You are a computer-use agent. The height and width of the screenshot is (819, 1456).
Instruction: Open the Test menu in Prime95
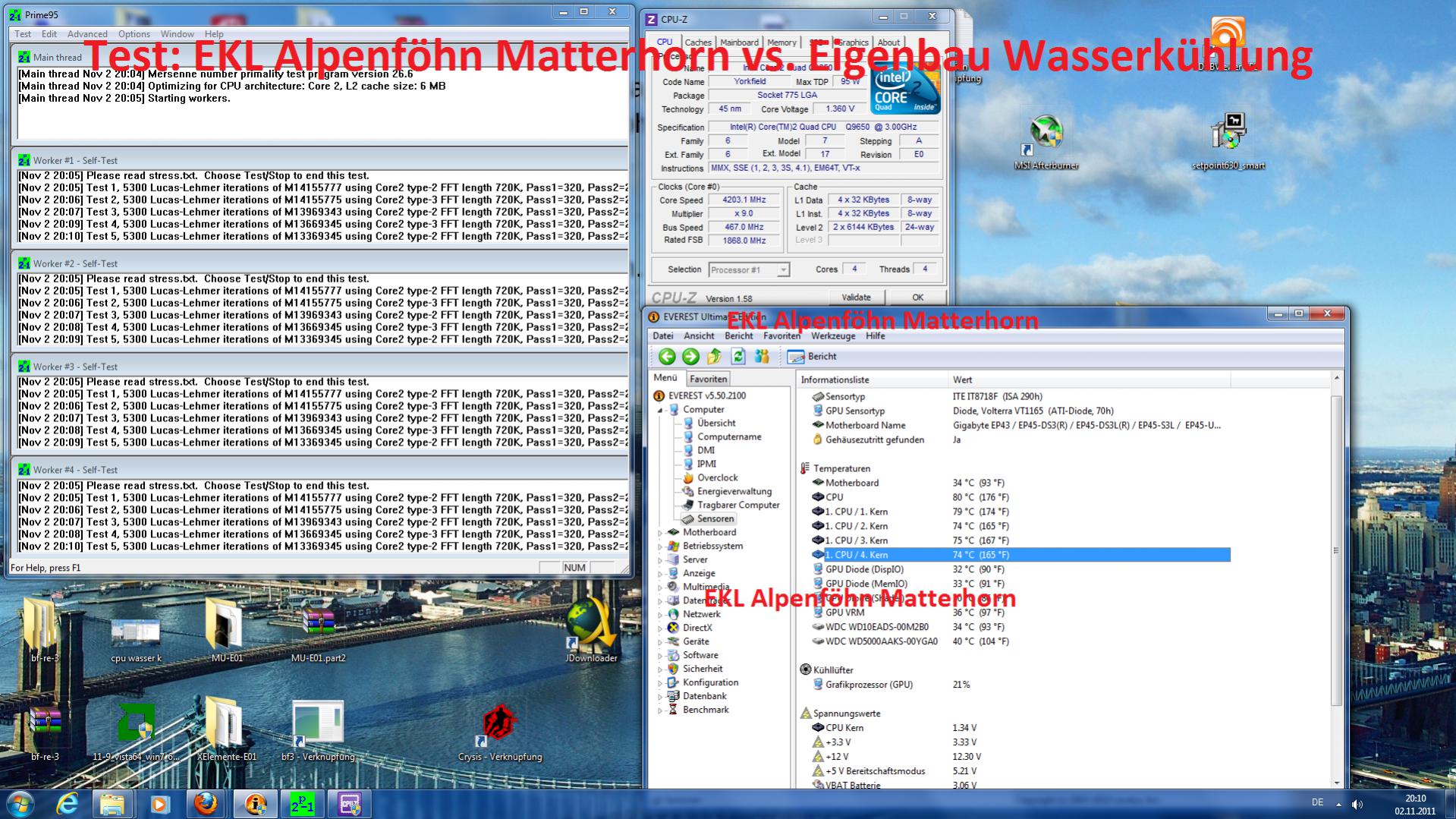[23, 34]
